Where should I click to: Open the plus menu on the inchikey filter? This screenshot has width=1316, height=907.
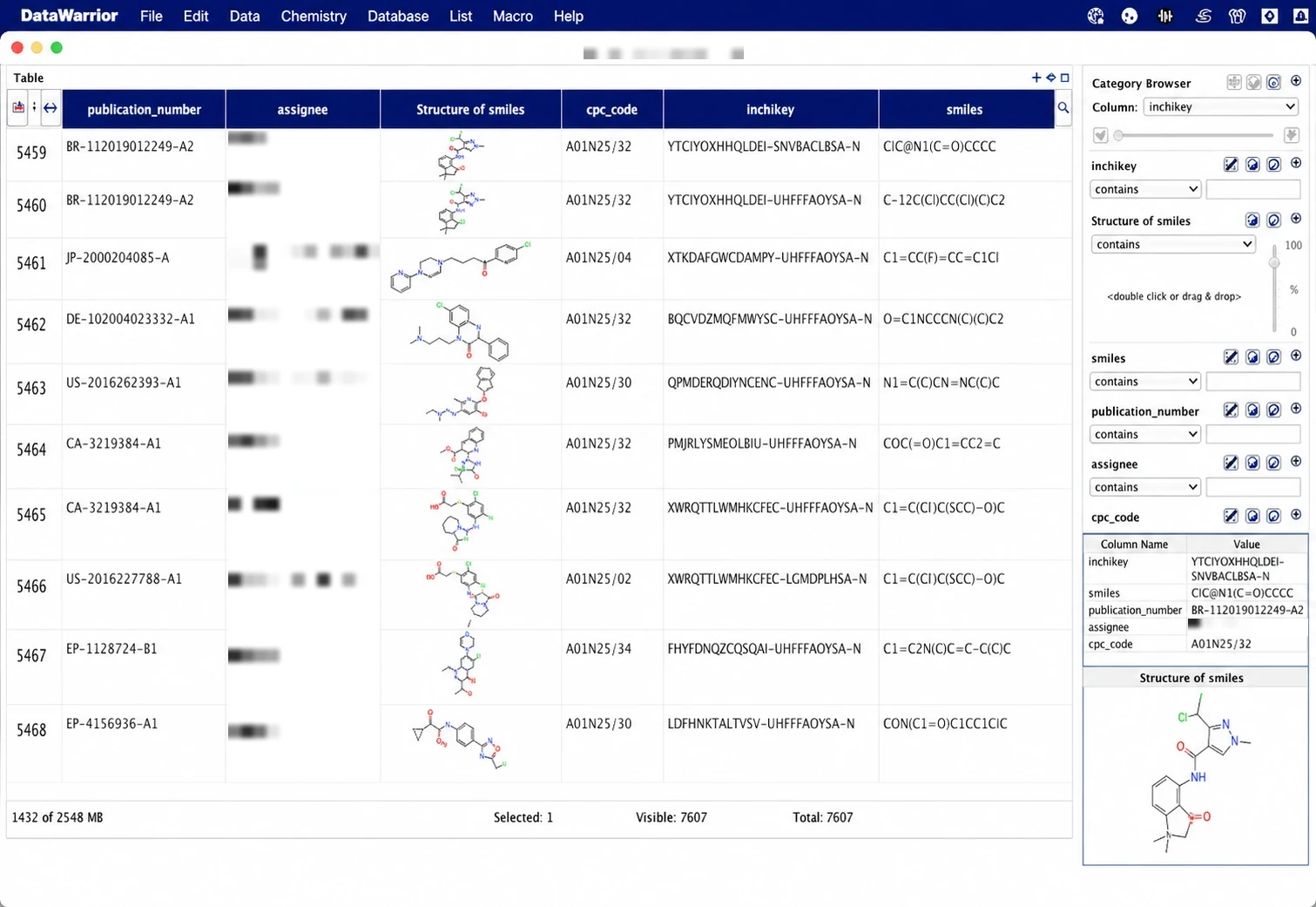click(1296, 164)
